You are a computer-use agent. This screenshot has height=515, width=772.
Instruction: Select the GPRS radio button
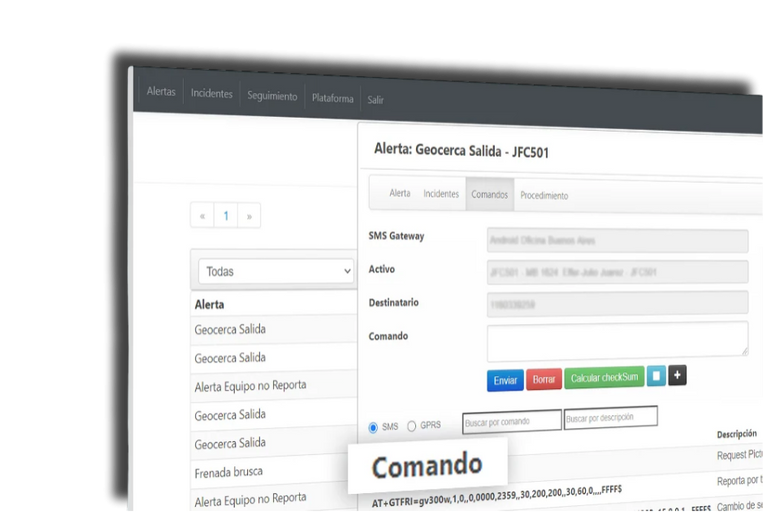coord(412,426)
